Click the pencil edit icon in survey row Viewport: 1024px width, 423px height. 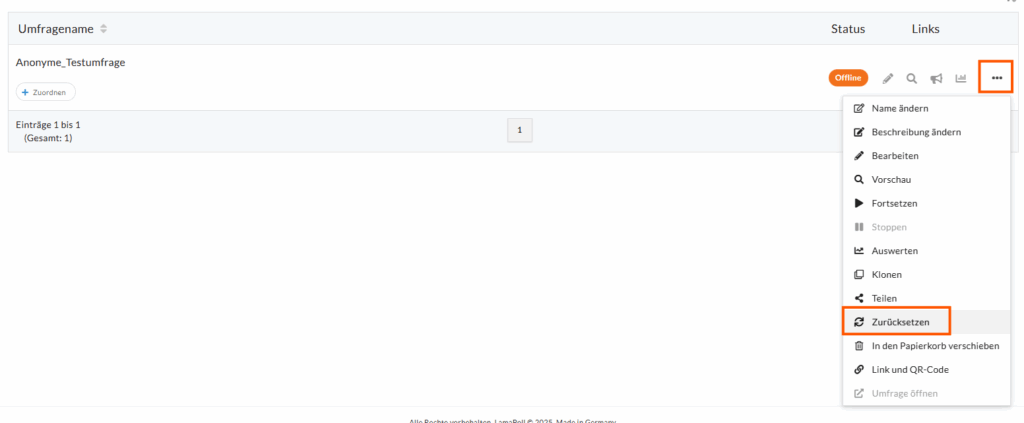tap(888, 78)
